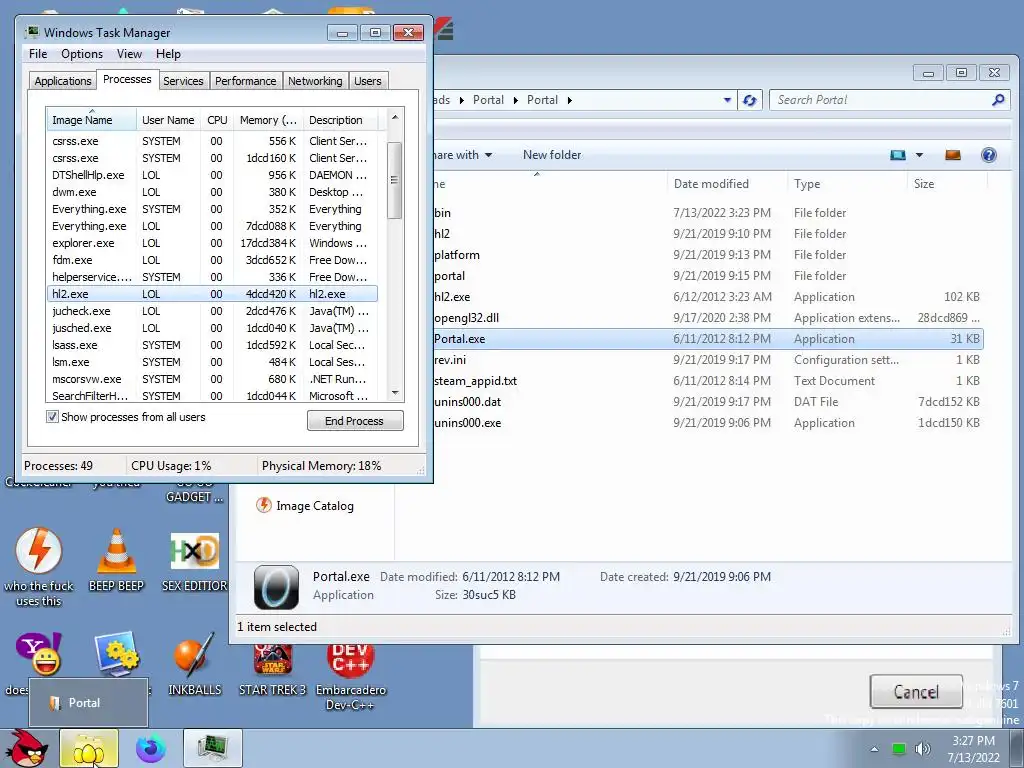Image resolution: width=1024 pixels, height=768 pixels.
Task: Switch to the Services tab
Action: (x=183, y=81)
